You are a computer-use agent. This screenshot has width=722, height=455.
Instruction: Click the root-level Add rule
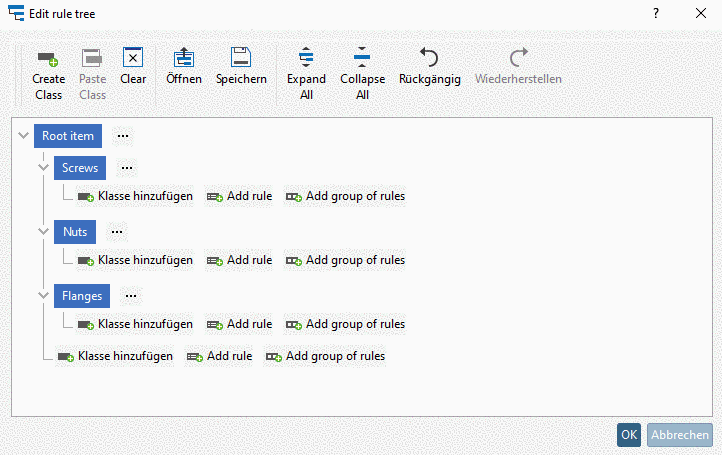tap(220, 356)
